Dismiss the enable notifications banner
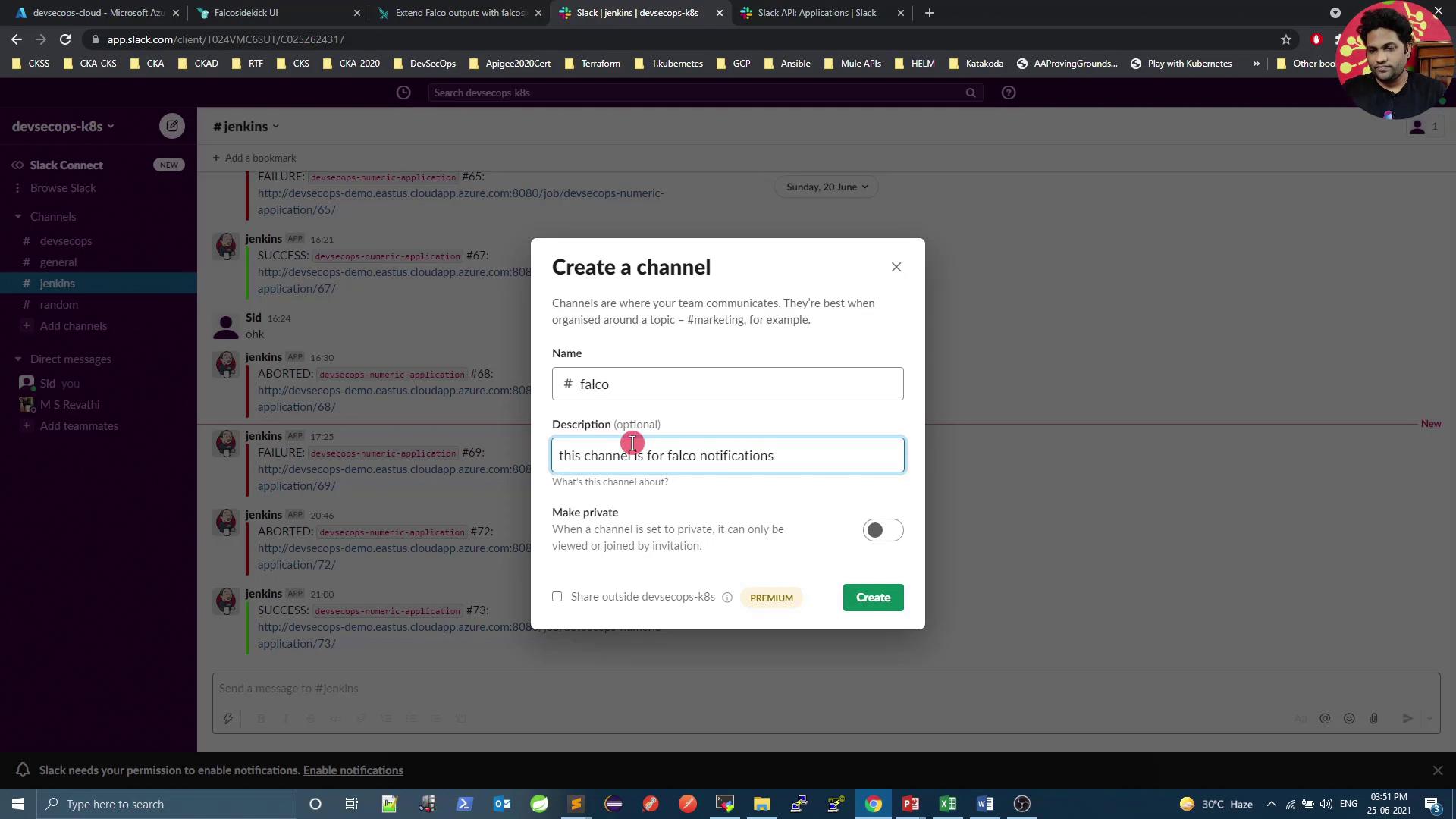 click(x=1437, y=770)
